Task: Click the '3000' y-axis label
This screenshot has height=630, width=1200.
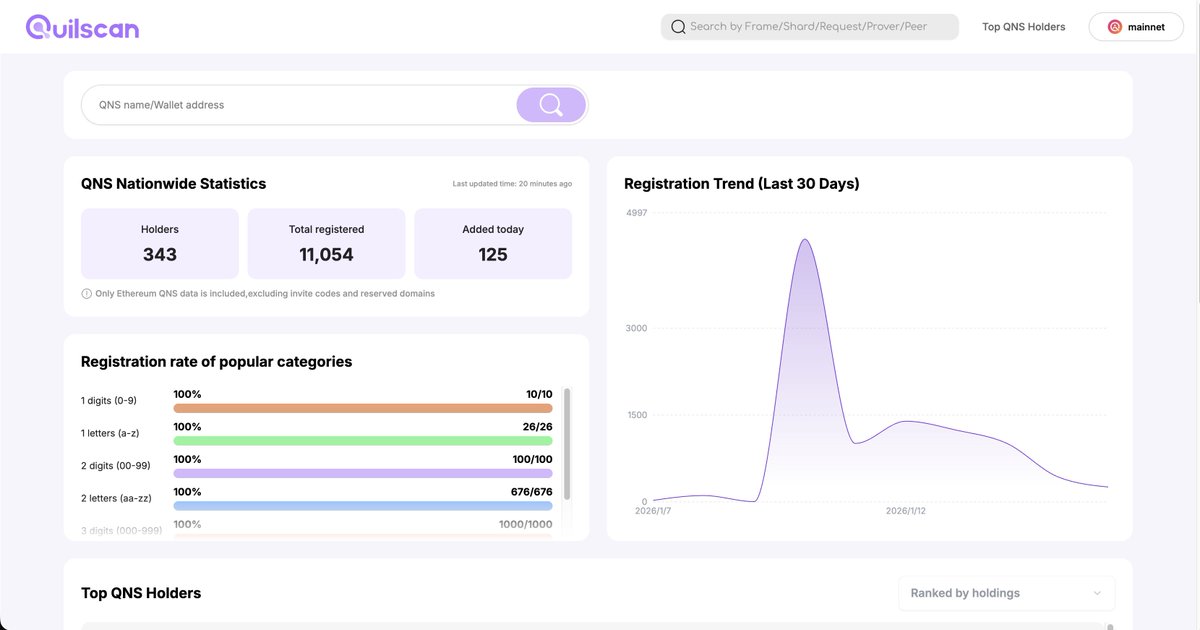Action: tap(636, 328)
